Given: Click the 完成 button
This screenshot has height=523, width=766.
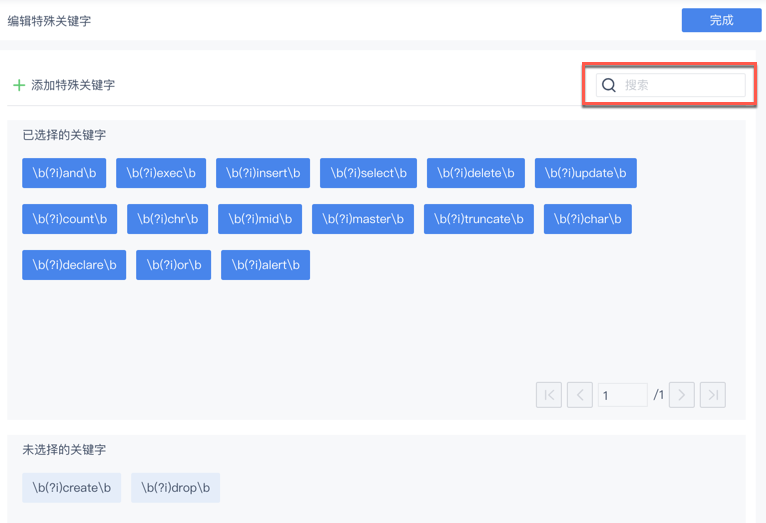Looking at the screenshot, I should coord(721,20).
